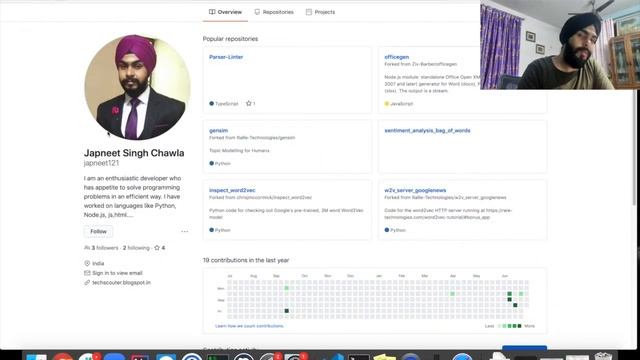The image size is (640, 360).
Task: Open the gensim repository link
Action: (x=218, y=131)
